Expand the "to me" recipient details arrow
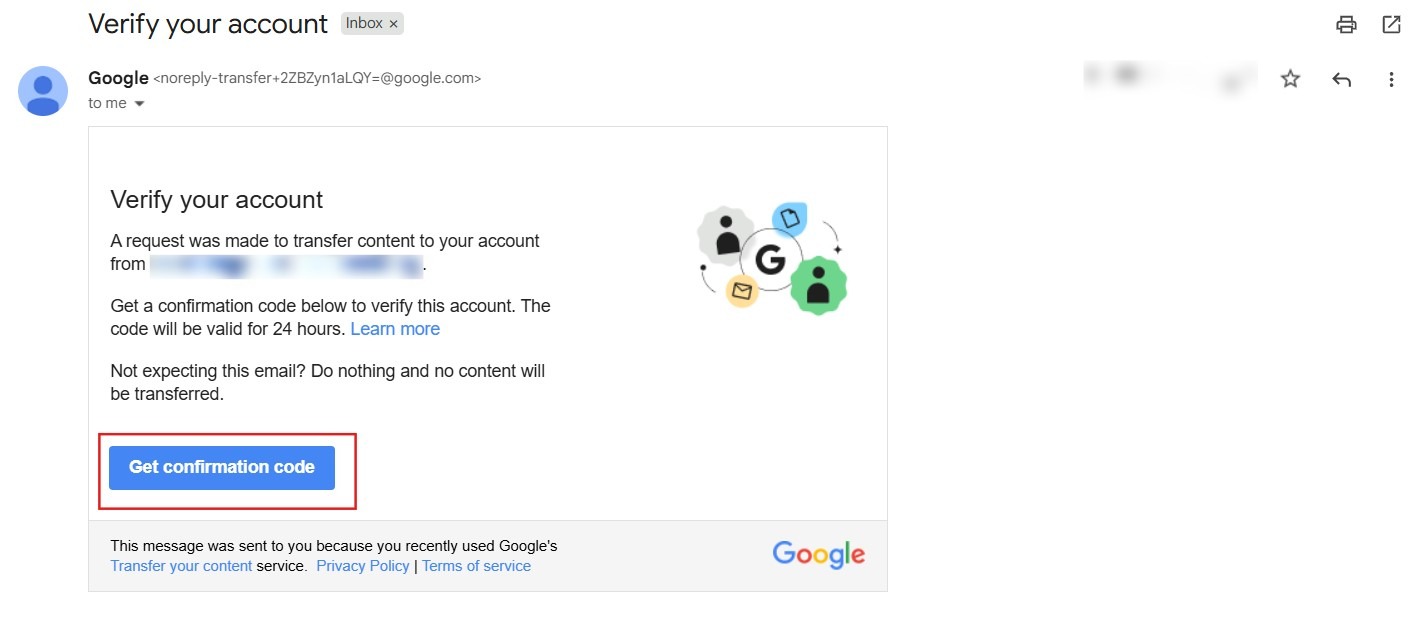Image resolution: width=1416 pixels, height=625 pixels. [x=139, y=104]
